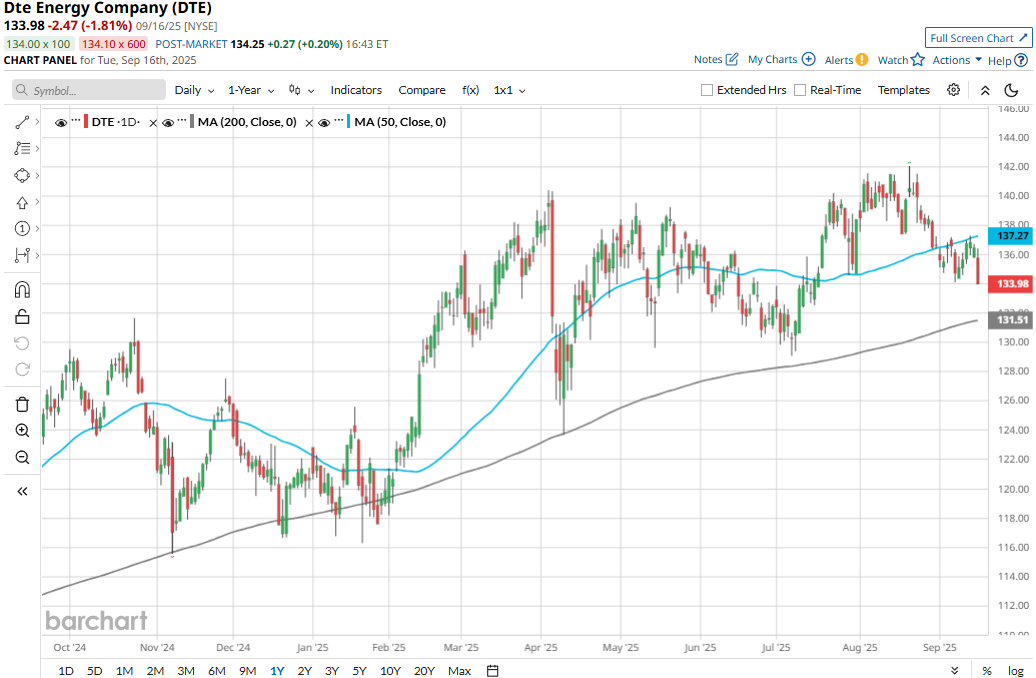Toggle log scale mode
The height and width of the screenshot is (678, 1036).
coord(1016,671)
